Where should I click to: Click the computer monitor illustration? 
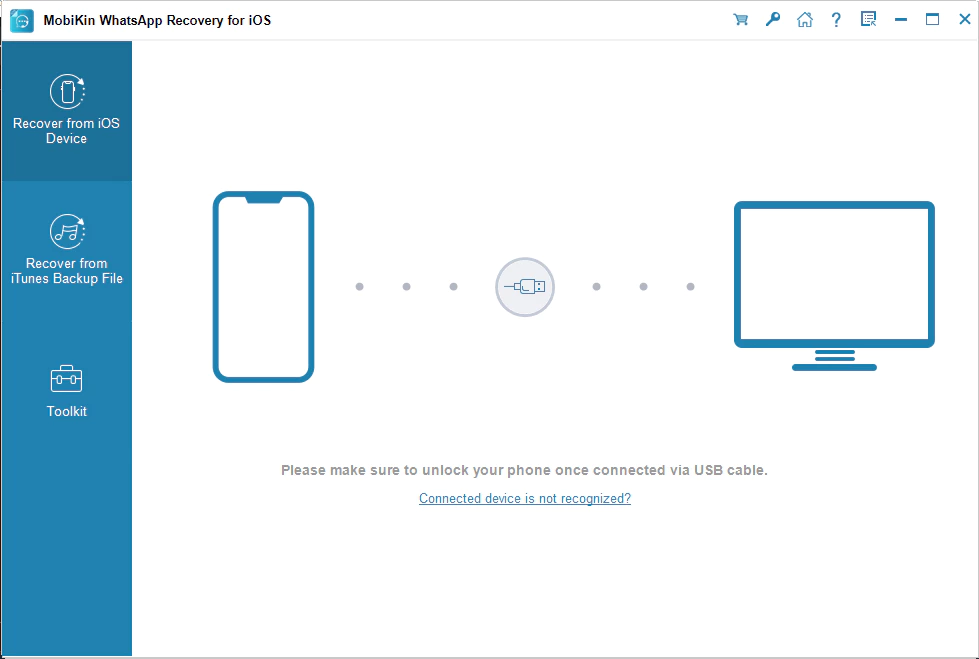[834, 274]
